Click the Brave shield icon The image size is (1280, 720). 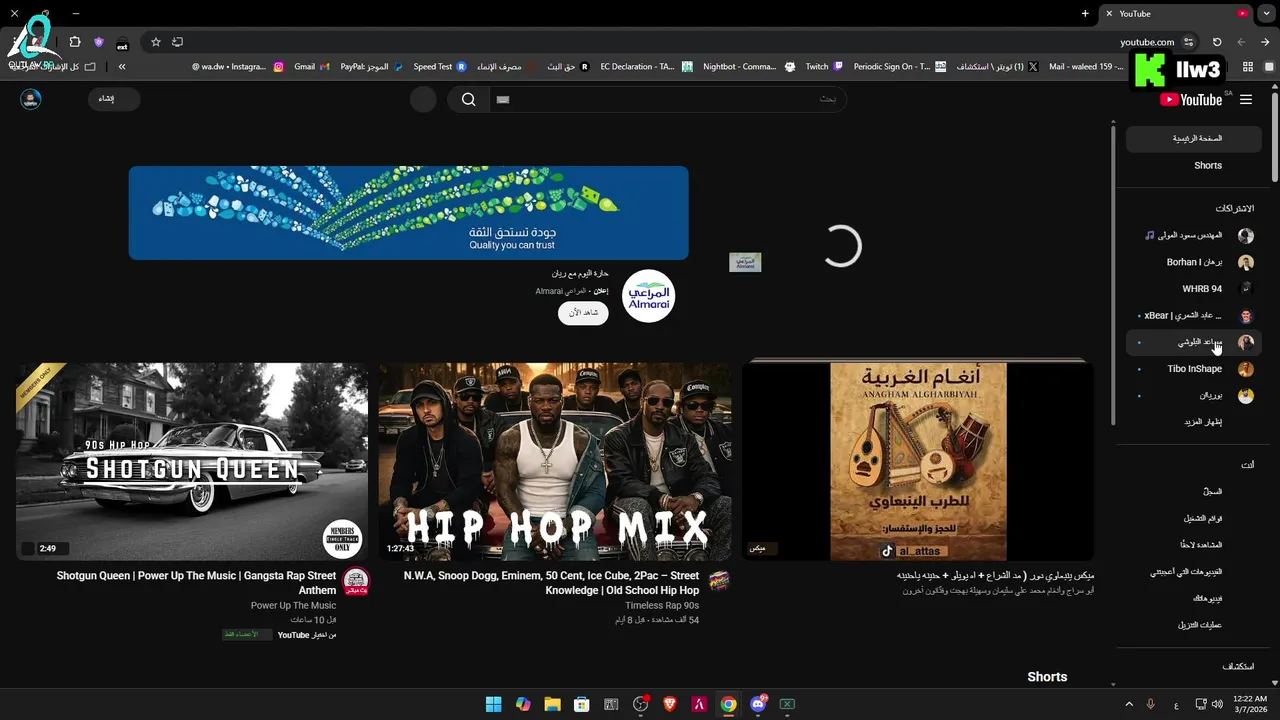point(98,42)
